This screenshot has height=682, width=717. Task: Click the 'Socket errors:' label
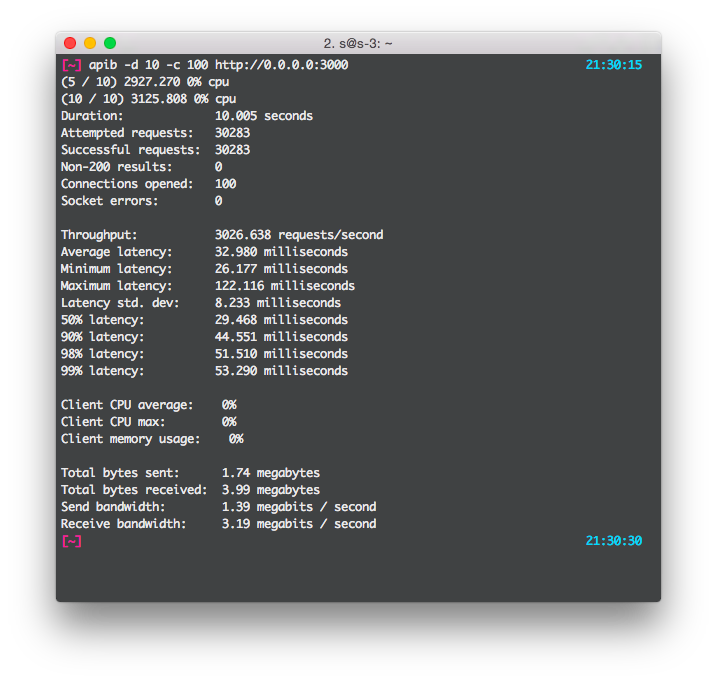tap(110, 201)
